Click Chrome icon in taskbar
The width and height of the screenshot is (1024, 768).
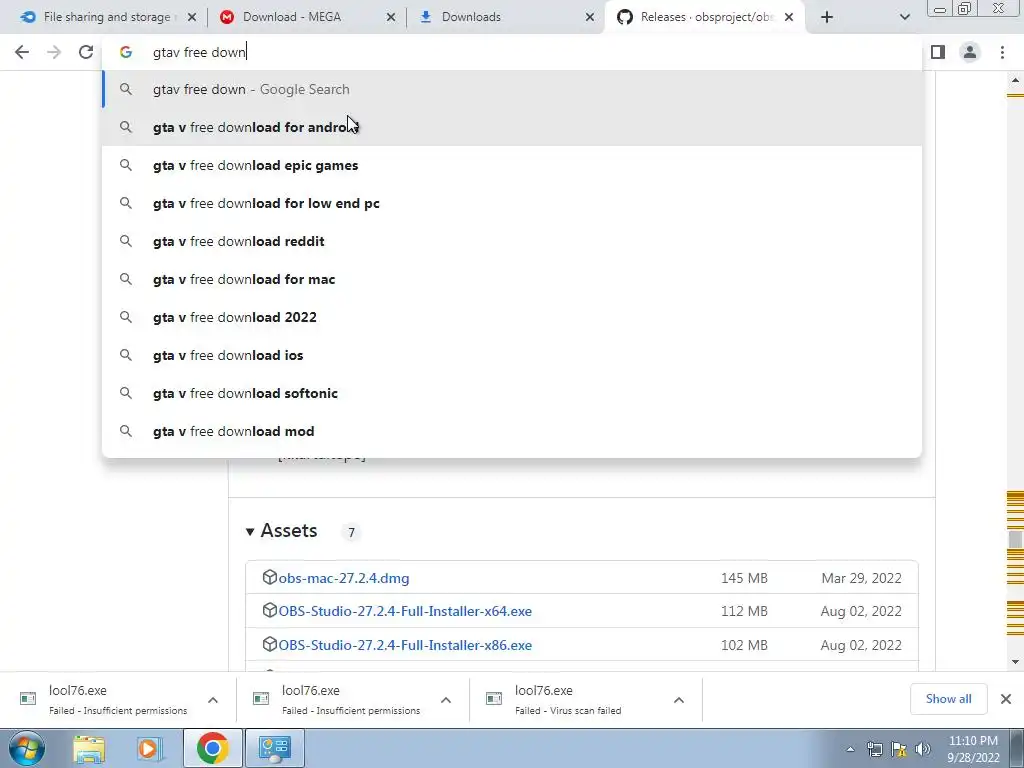[212, 748]
